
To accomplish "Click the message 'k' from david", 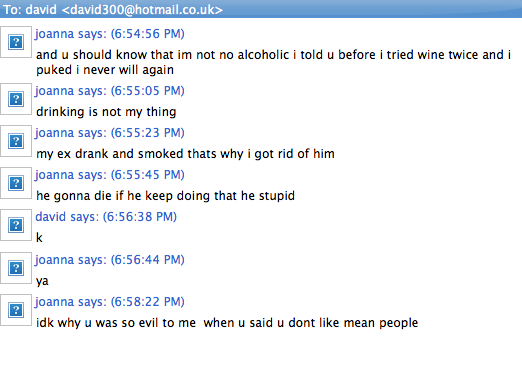I will [39, 238].
